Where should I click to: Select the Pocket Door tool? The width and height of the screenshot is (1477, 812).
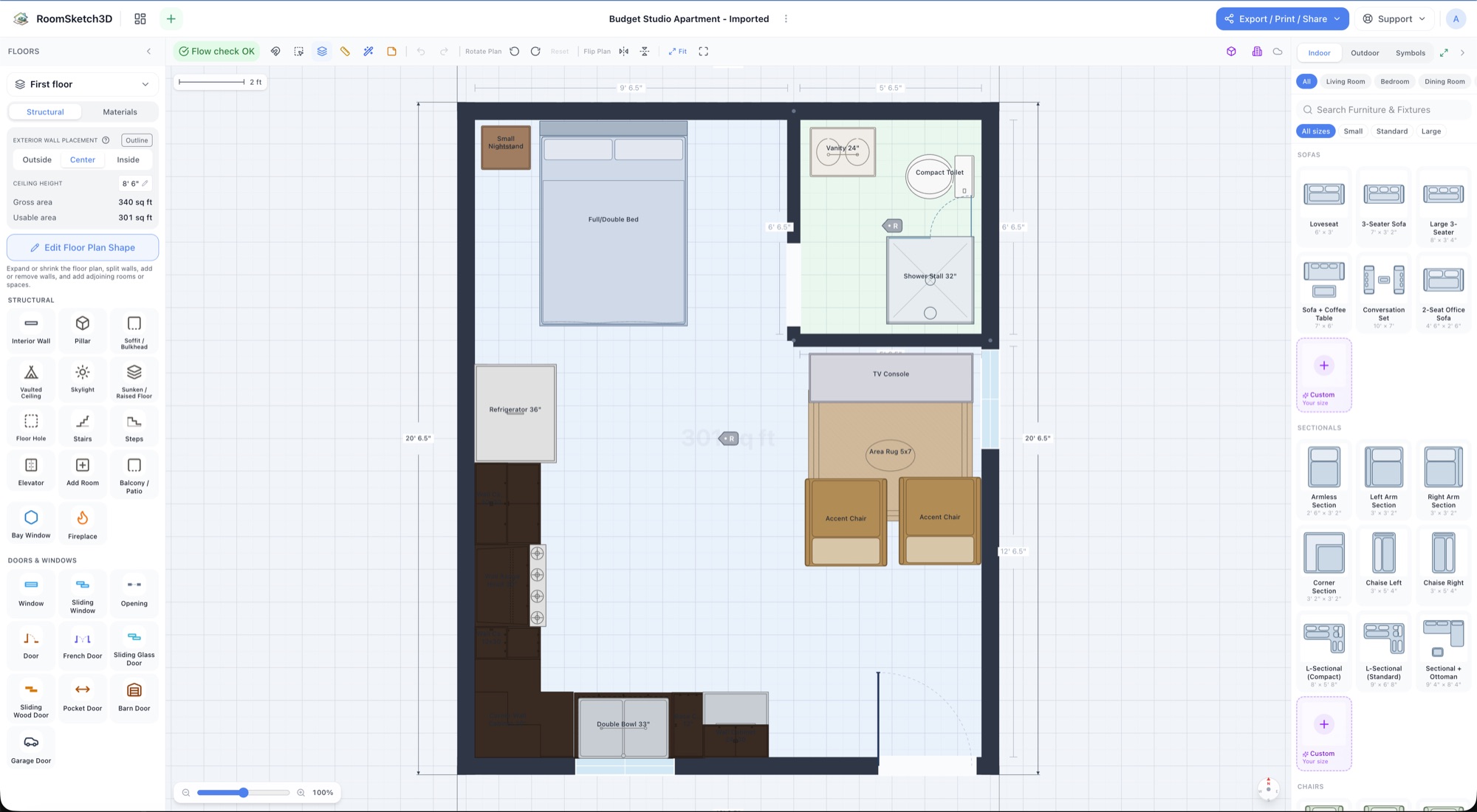(83, 697)
